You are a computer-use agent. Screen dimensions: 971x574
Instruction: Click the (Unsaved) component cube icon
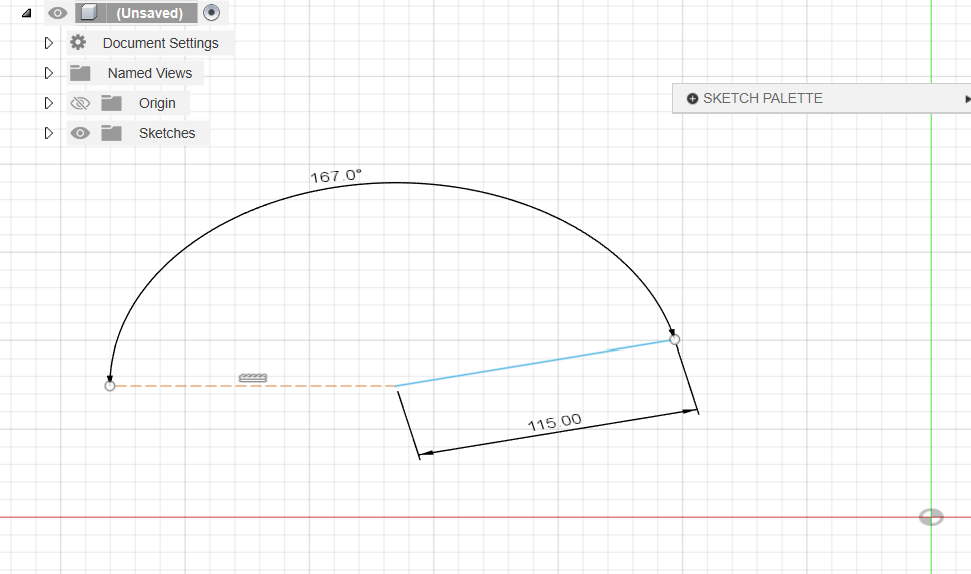[89, 12]
